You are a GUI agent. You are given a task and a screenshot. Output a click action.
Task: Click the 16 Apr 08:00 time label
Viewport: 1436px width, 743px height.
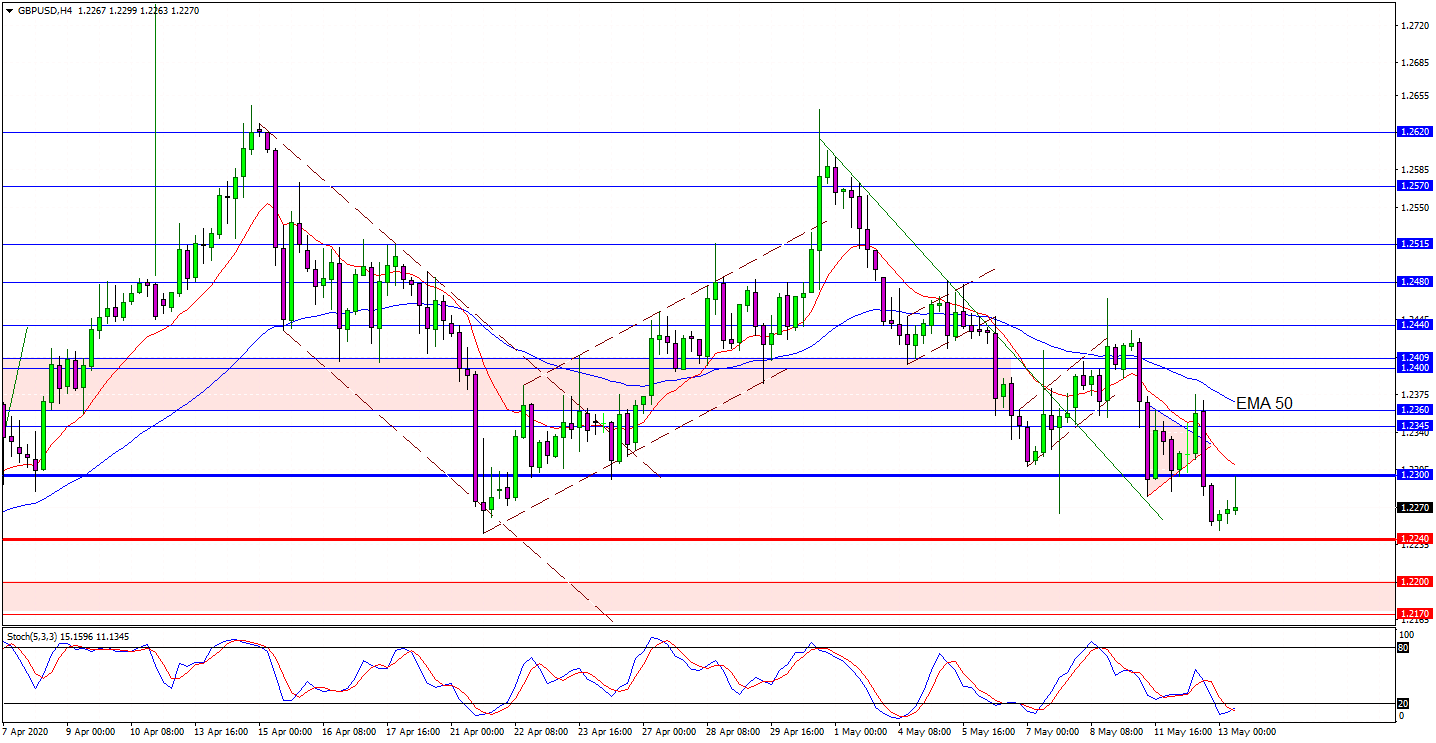tap(348, 731)
